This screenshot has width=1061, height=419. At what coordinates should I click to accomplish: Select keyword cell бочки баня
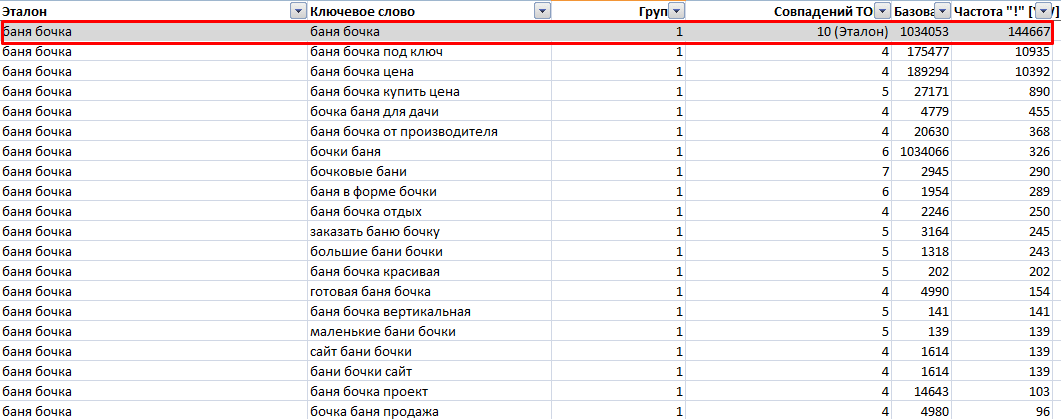345,152
